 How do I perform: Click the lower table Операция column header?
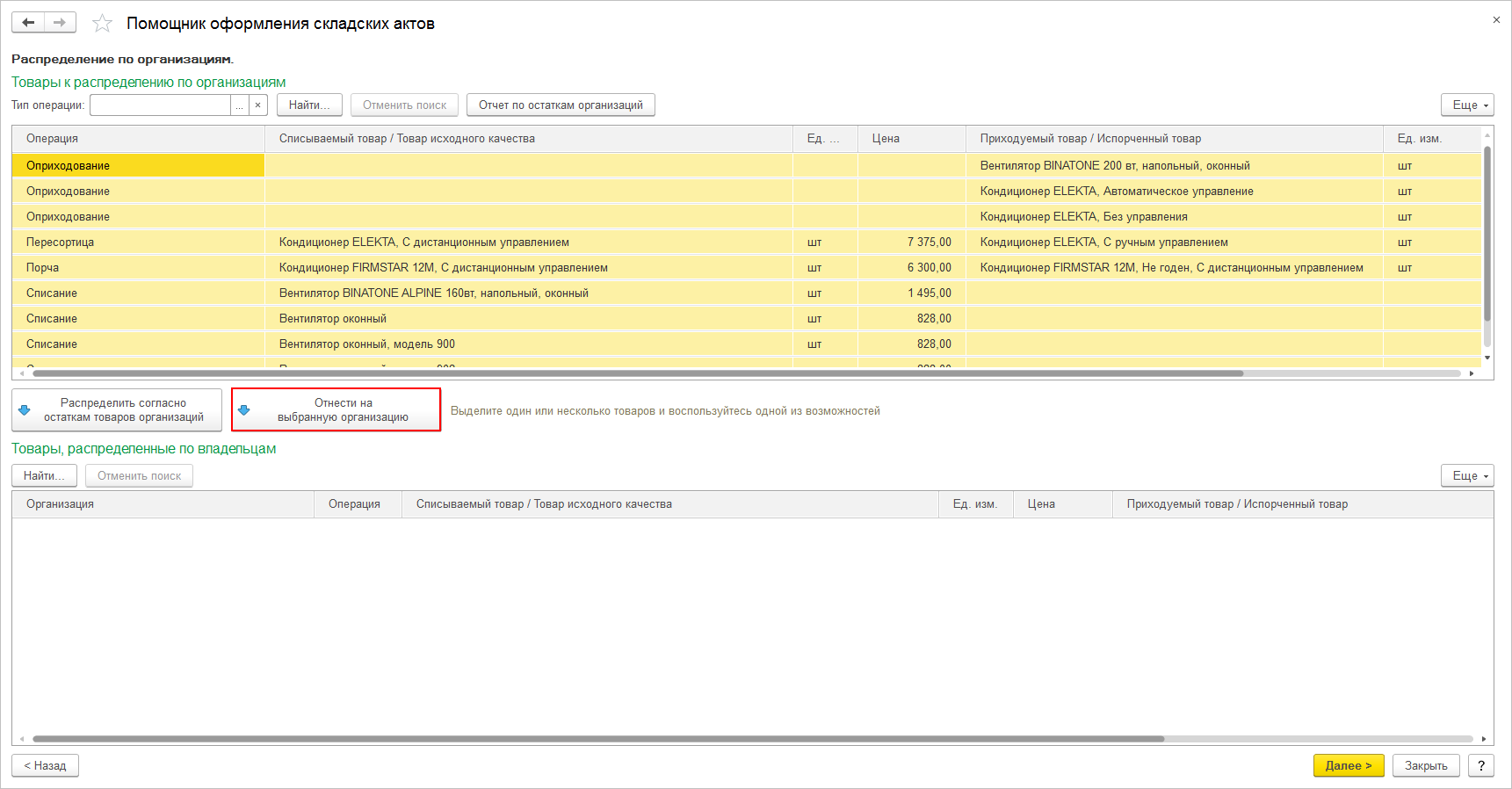click(x=358, y=504)
